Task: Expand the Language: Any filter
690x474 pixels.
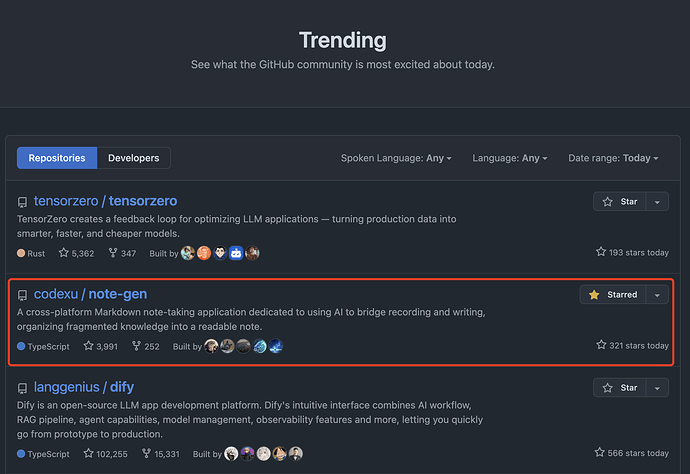Action: pos(510,158)
